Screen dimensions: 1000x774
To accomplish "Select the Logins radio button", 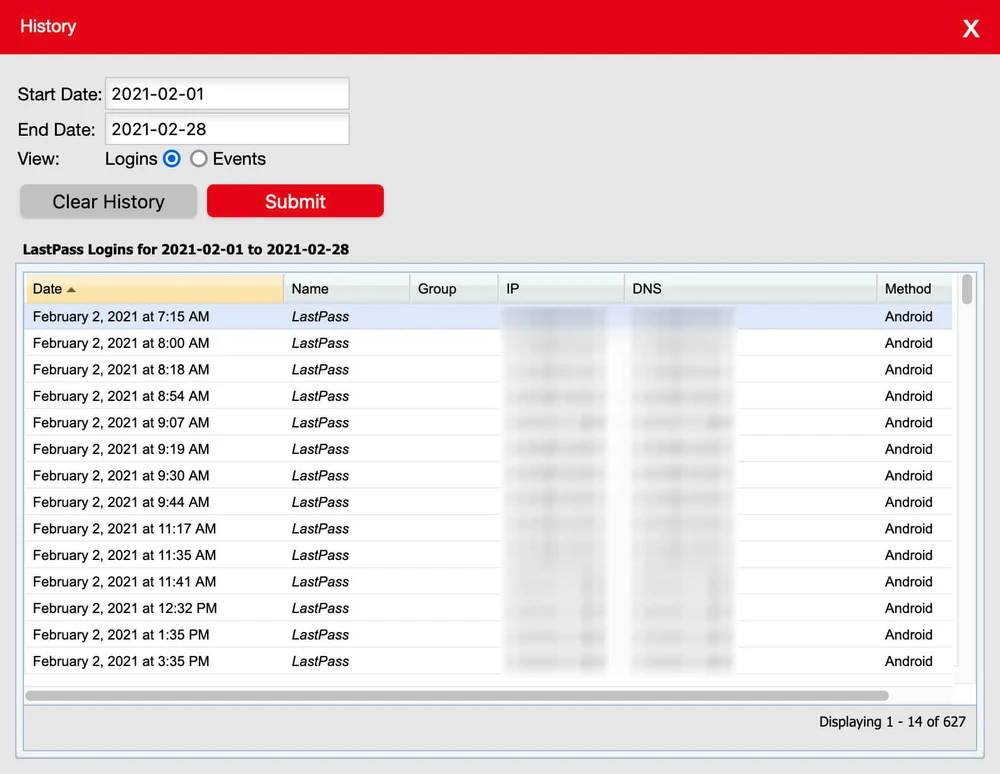I will 172,159.
